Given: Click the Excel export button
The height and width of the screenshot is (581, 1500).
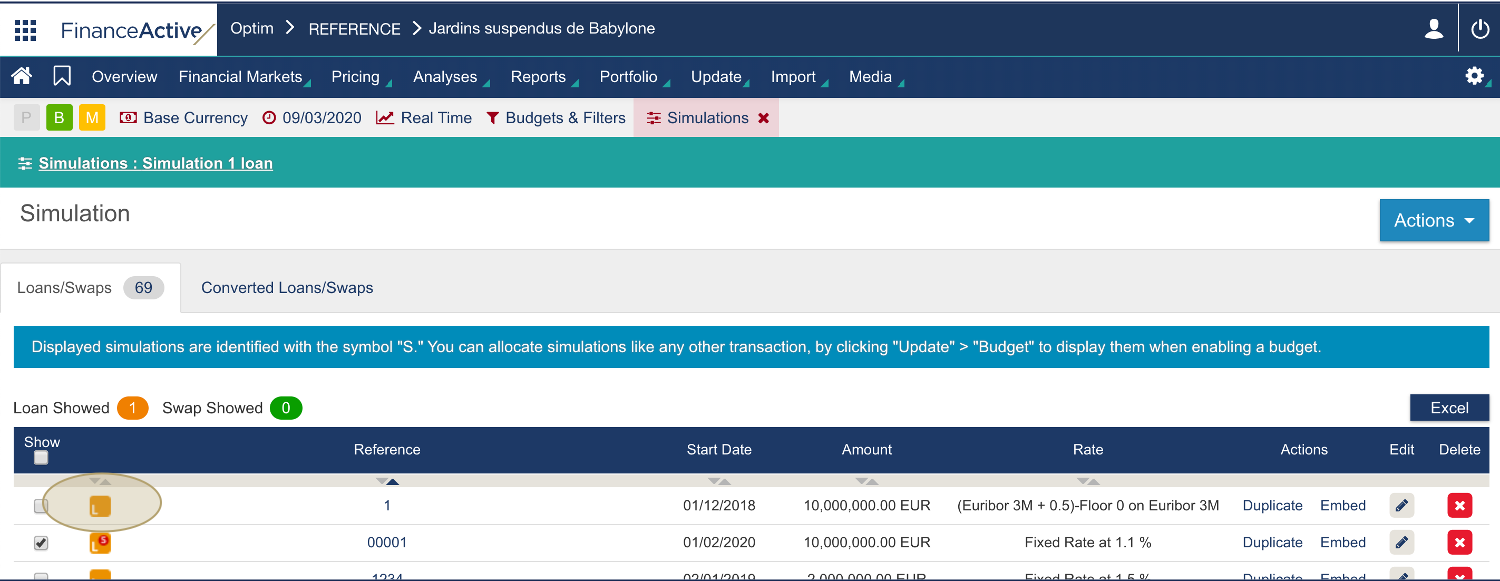Looking at the screenshot, I should (1449, 408).
